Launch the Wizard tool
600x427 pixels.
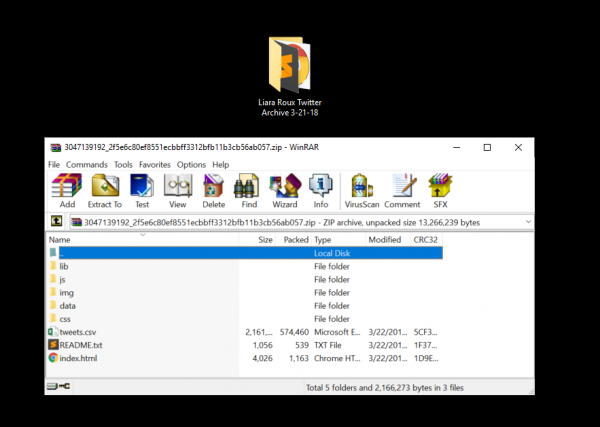tap(285, 189)
